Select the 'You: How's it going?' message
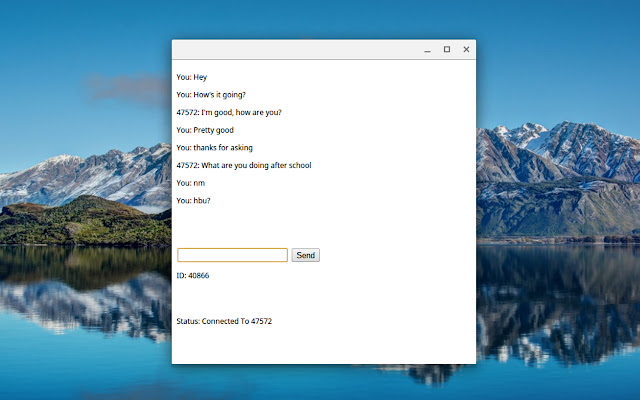This screenshot has width=640, height=400. tap(211, 95)
